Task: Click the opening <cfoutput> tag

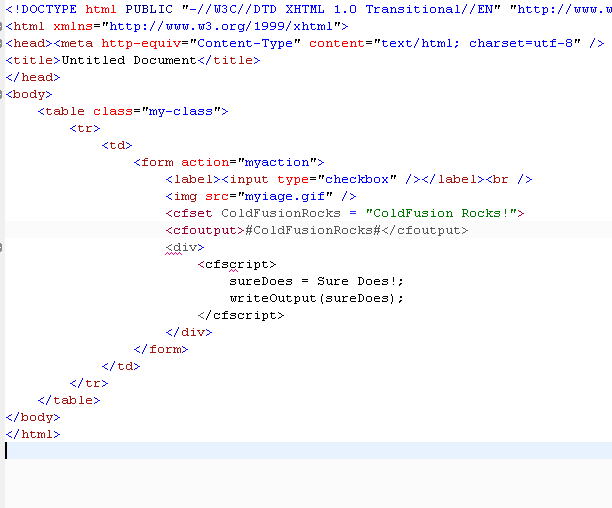Action: coord(205,230)
